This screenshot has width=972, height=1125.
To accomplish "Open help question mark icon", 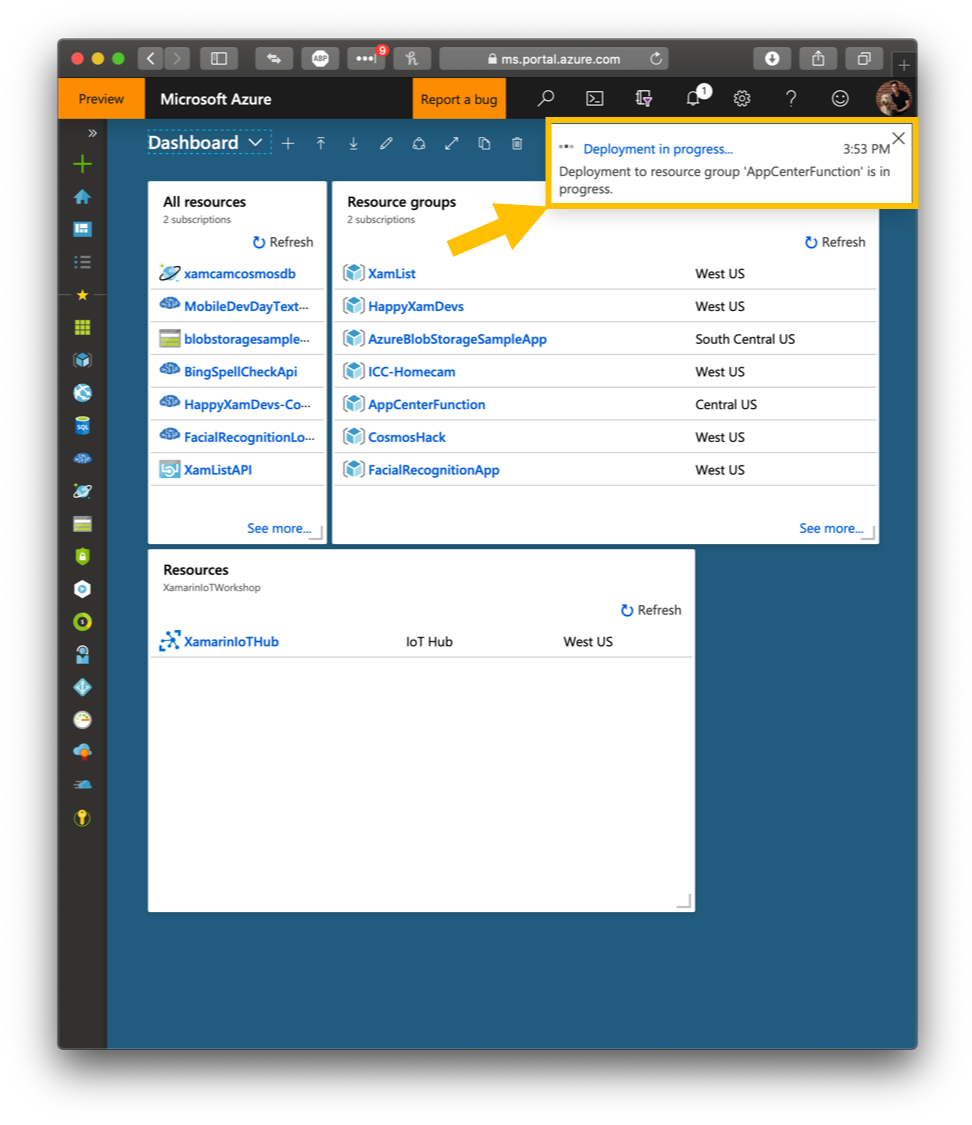I will [791, 98].
